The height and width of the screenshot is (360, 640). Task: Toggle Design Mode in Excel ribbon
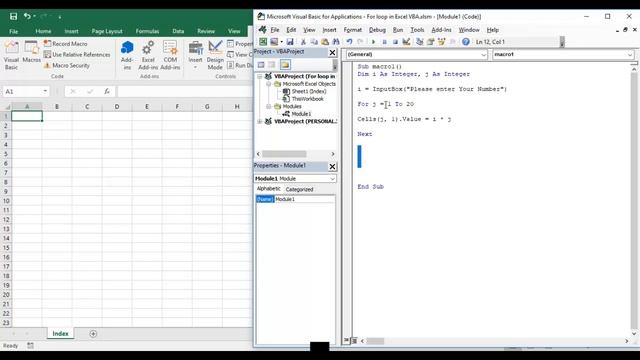pos(215,55)
